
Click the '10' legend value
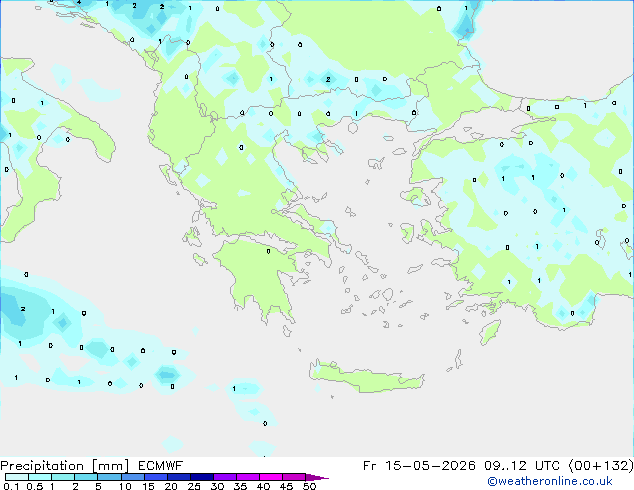(125, 486)
